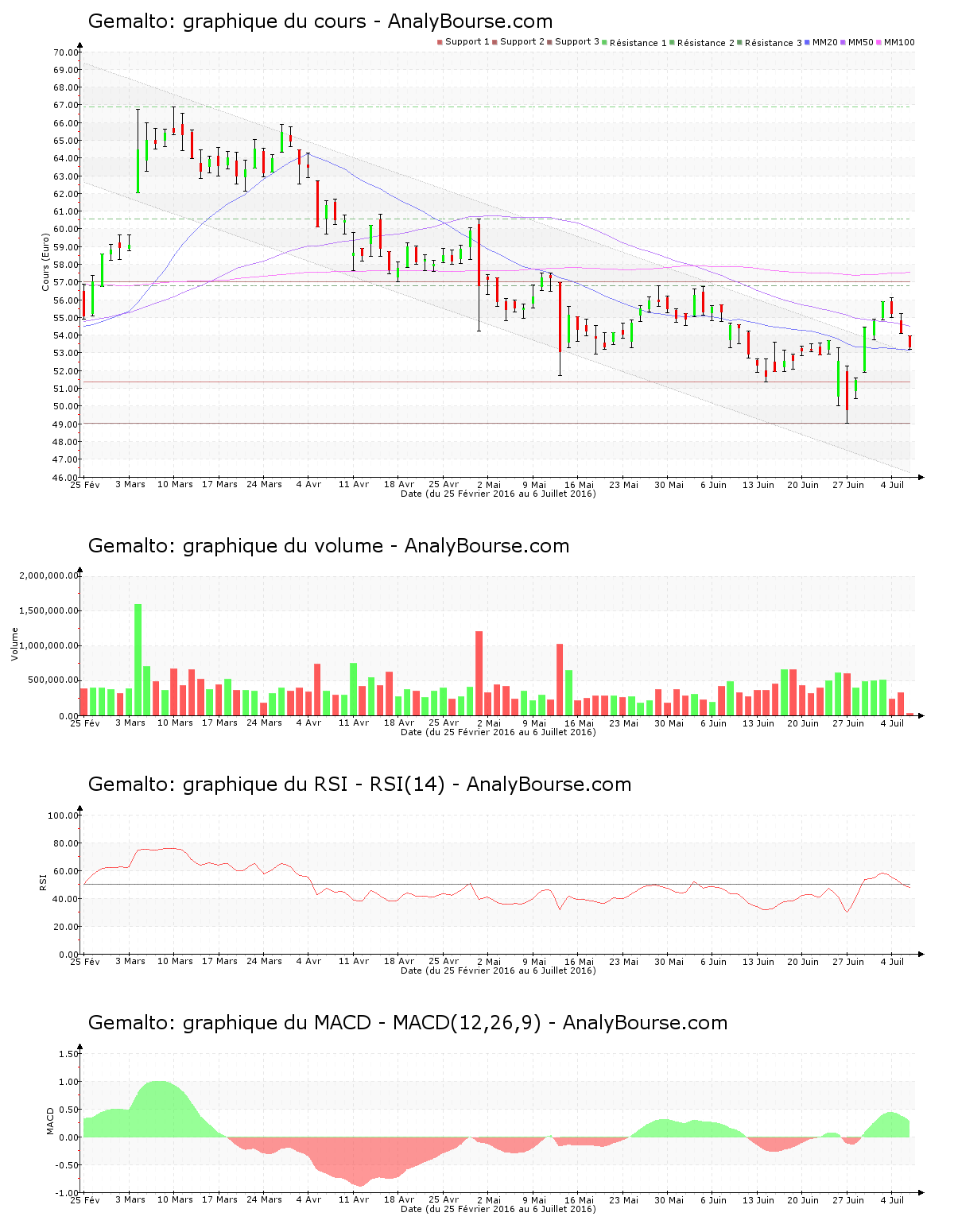Image resolution: width=954 pixels, height=1232 pixels.
Task: Click '11 Avr' date under MACD chart
Action: 354,1199
